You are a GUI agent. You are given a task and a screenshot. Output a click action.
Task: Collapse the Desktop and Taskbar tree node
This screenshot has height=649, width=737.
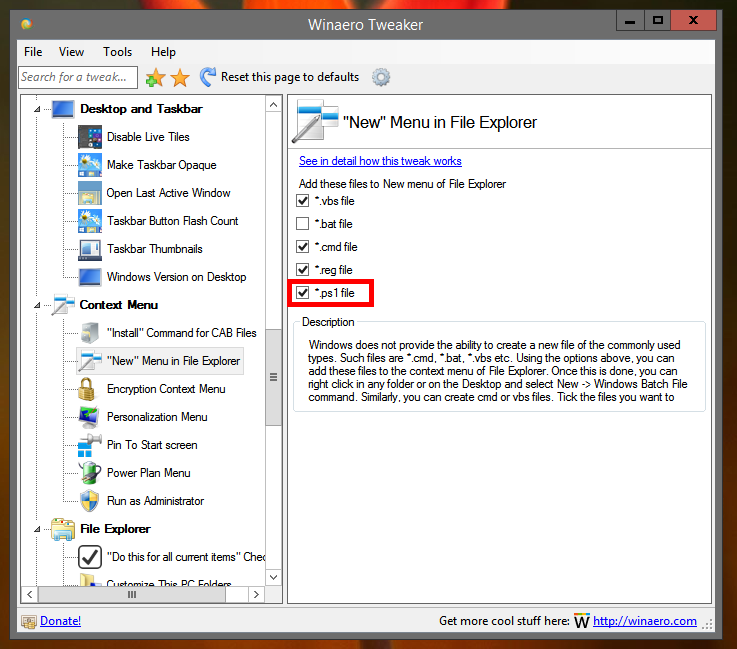pyautogui.click(x=37, y=109)
